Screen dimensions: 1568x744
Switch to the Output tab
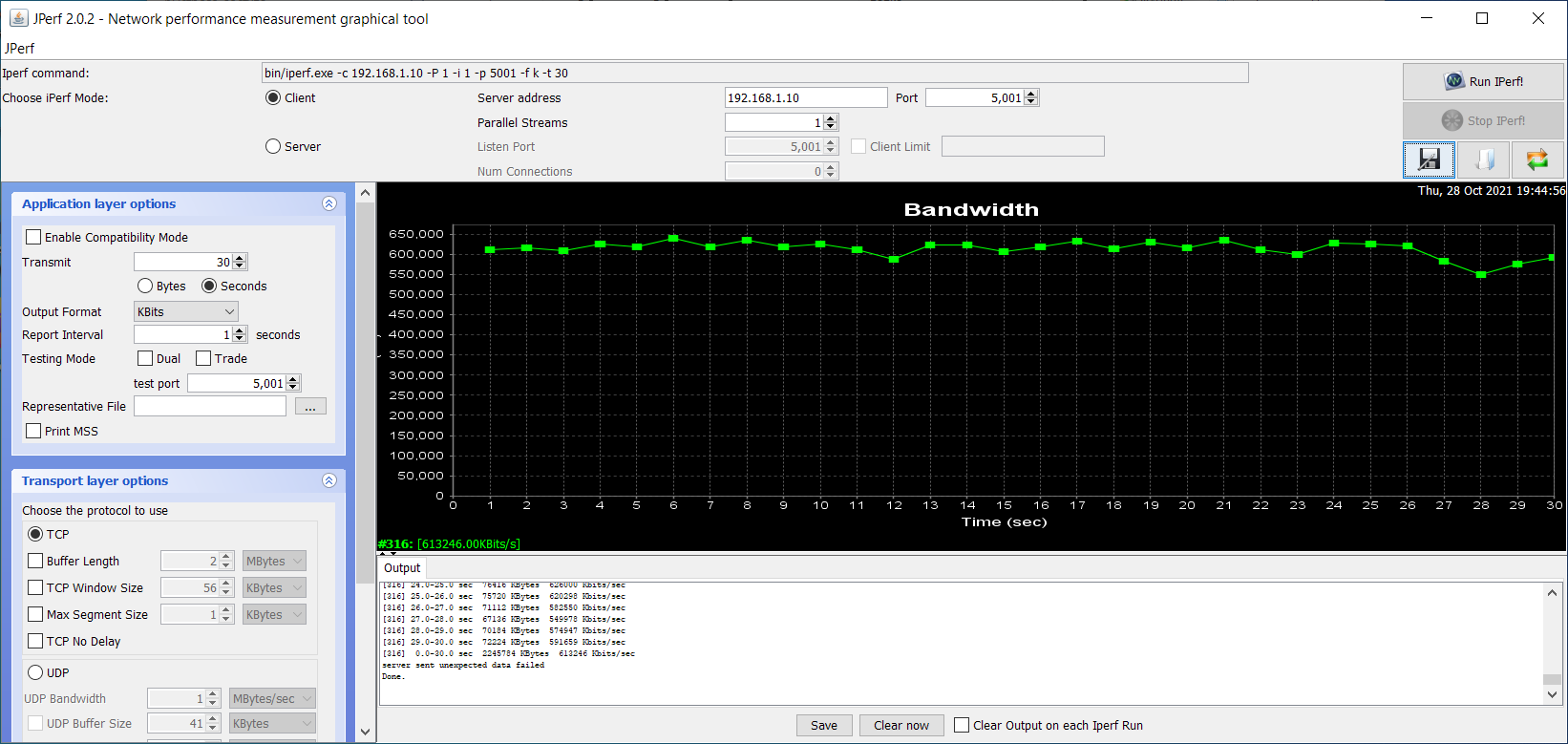coord(402,567)
